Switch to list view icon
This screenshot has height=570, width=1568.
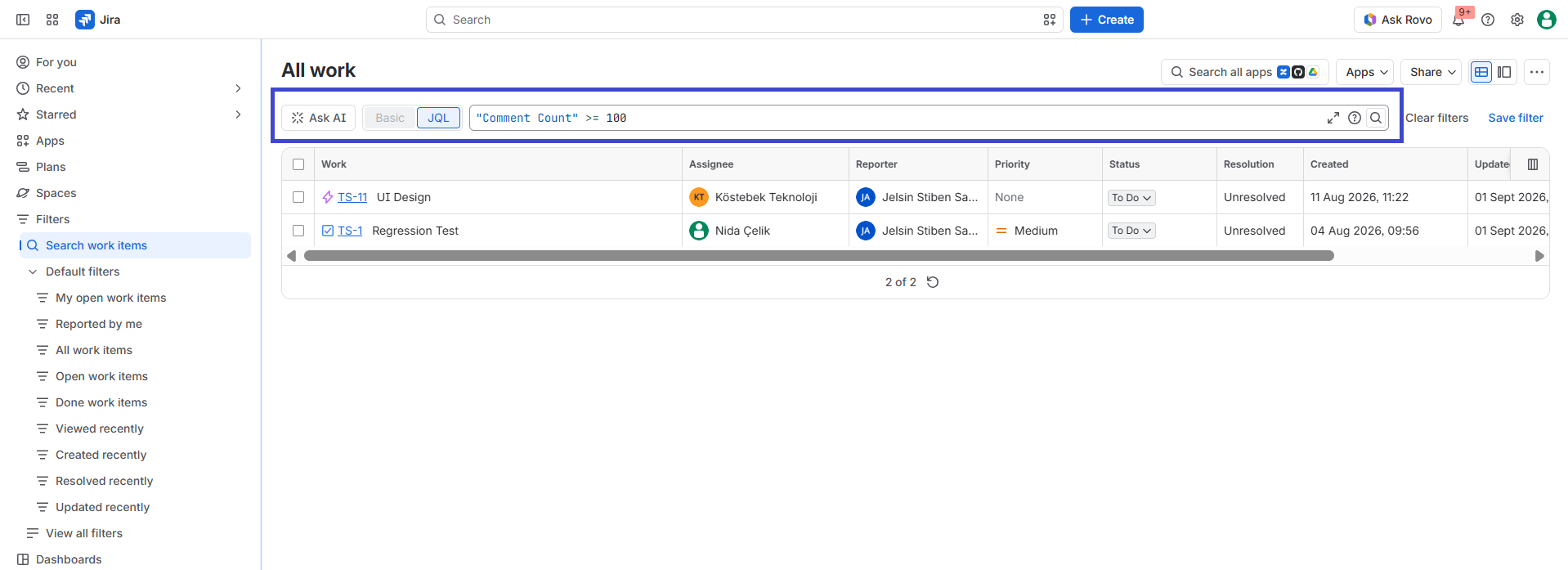[1481, 72]
